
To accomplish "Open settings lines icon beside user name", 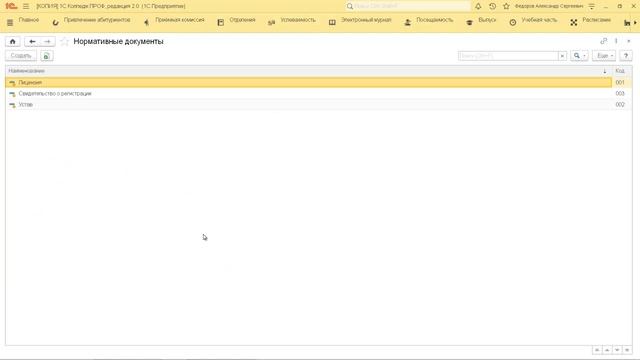I will coord(591,6).
